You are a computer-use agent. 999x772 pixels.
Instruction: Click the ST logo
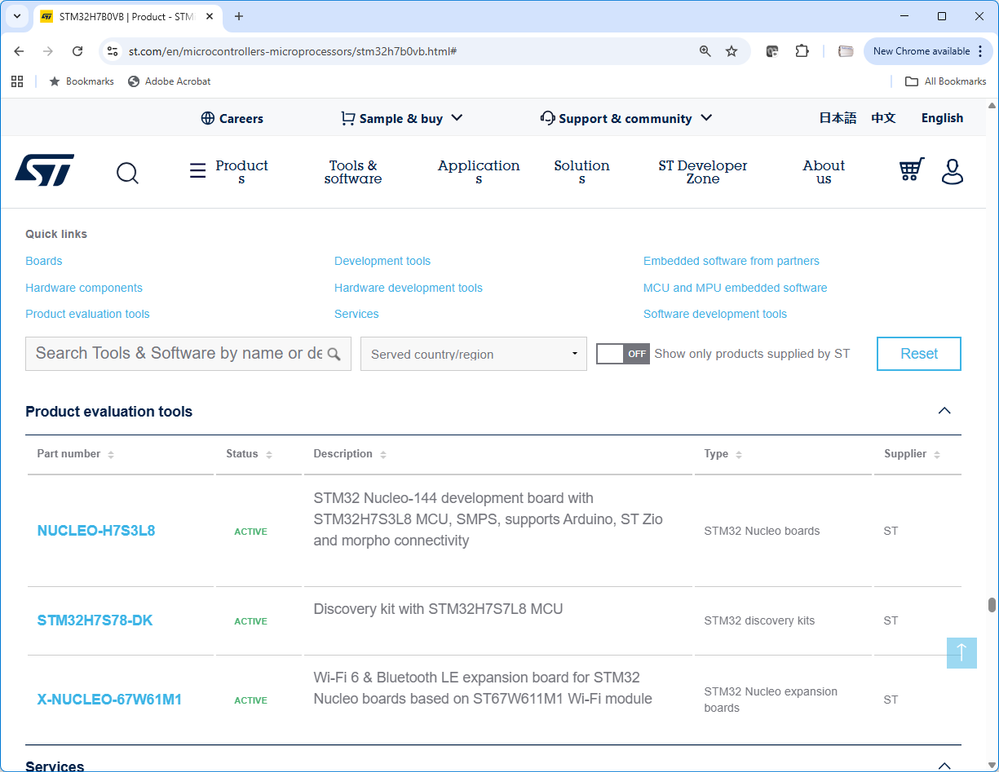pos(45,170)
